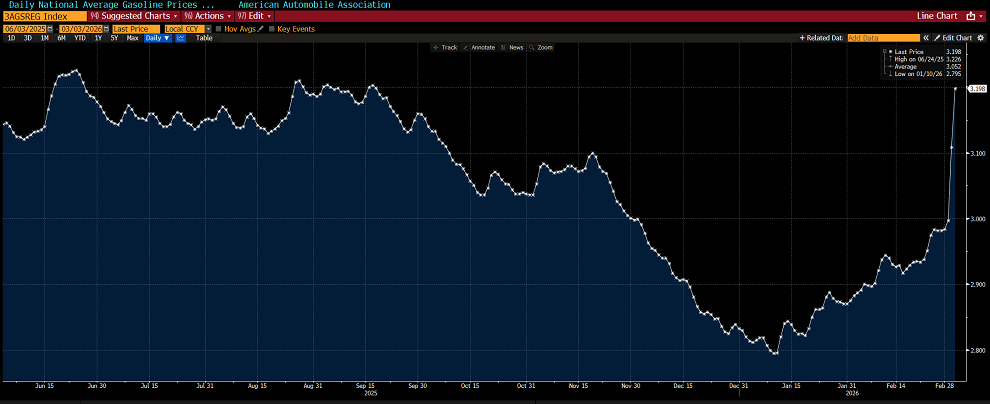Open the Actions menu
This screenshot has height=404, width=990.
point(207,16)
